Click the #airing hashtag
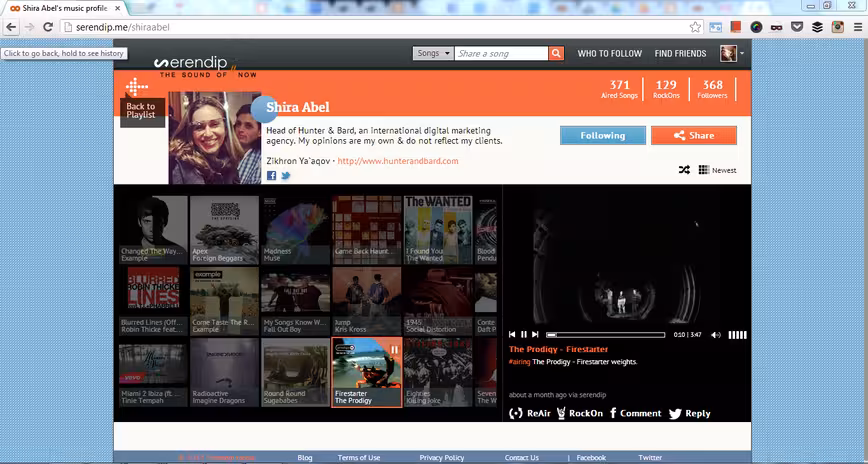Image resolution: width=868 pixels, height=464 pixels. 519,362
